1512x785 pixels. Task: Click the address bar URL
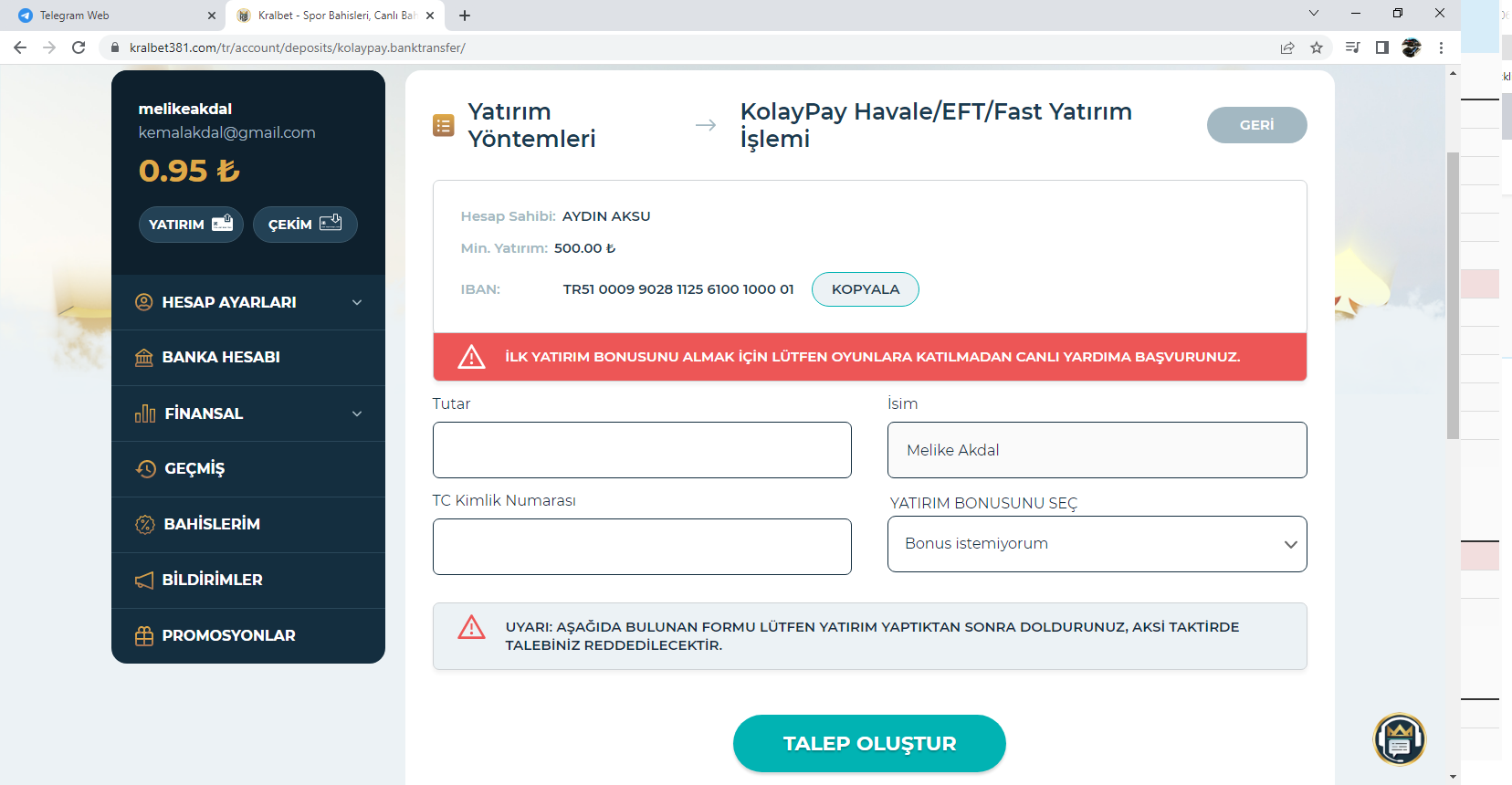pyautogui.click(x=298, y=47)
